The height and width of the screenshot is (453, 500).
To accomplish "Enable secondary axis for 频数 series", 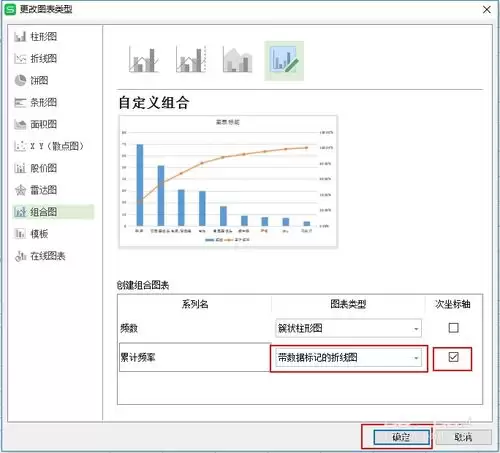I will (x=453, y=328).
